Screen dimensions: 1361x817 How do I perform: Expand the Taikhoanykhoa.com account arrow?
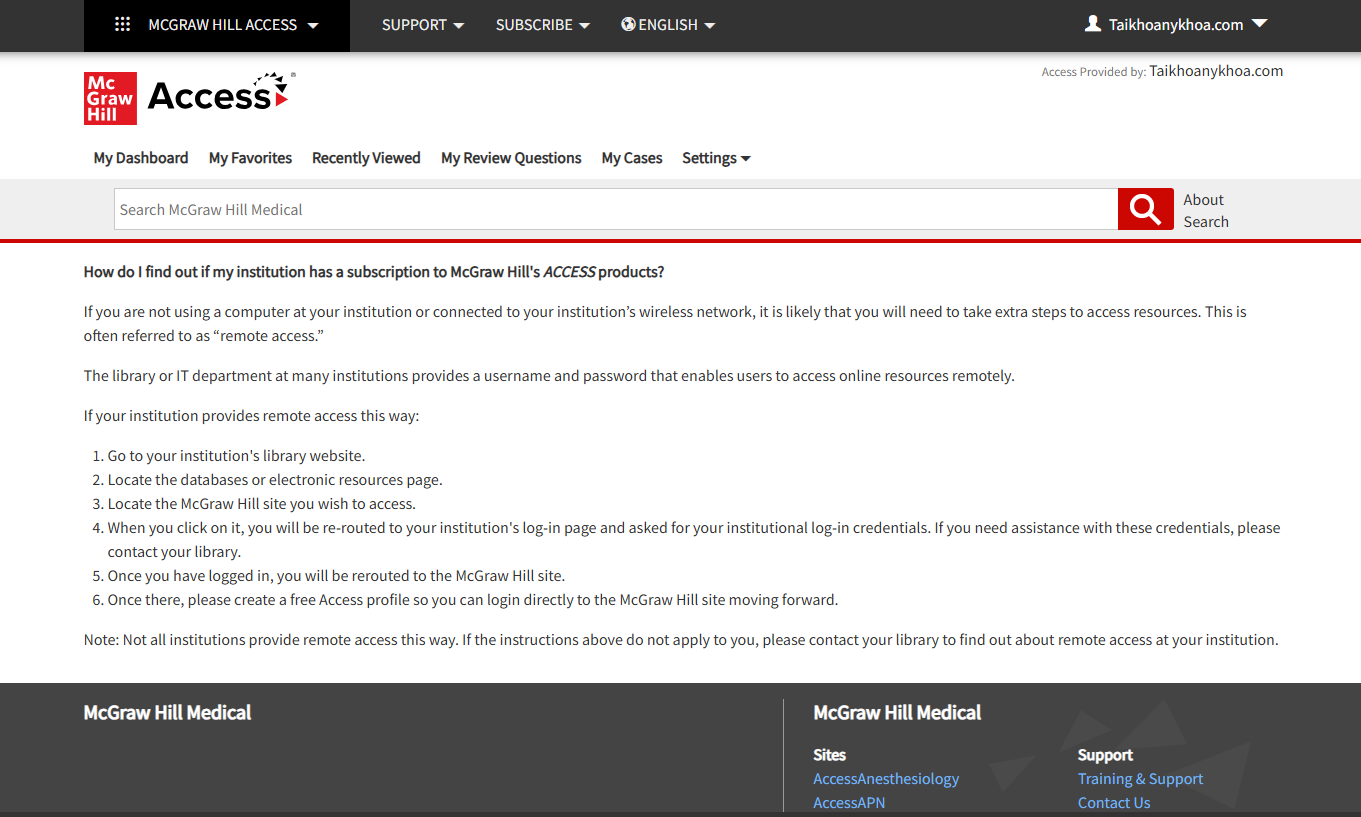(x=1259, y=24)
